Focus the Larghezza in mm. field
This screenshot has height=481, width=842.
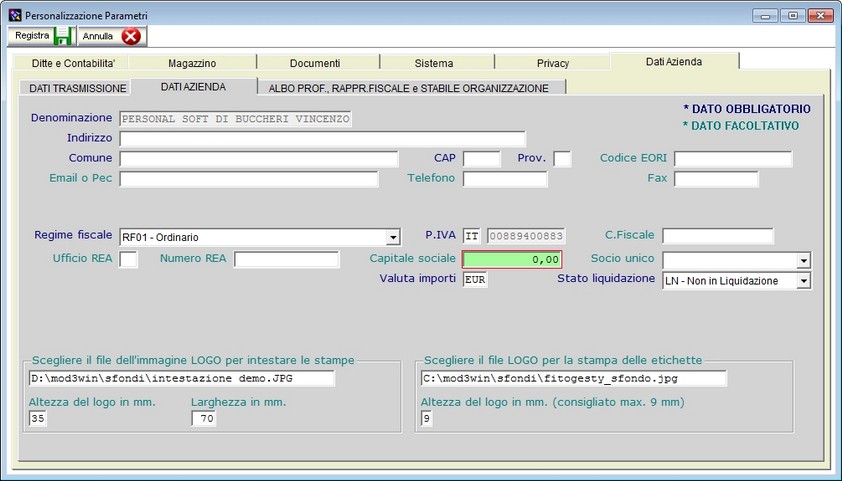click(204, 418)
